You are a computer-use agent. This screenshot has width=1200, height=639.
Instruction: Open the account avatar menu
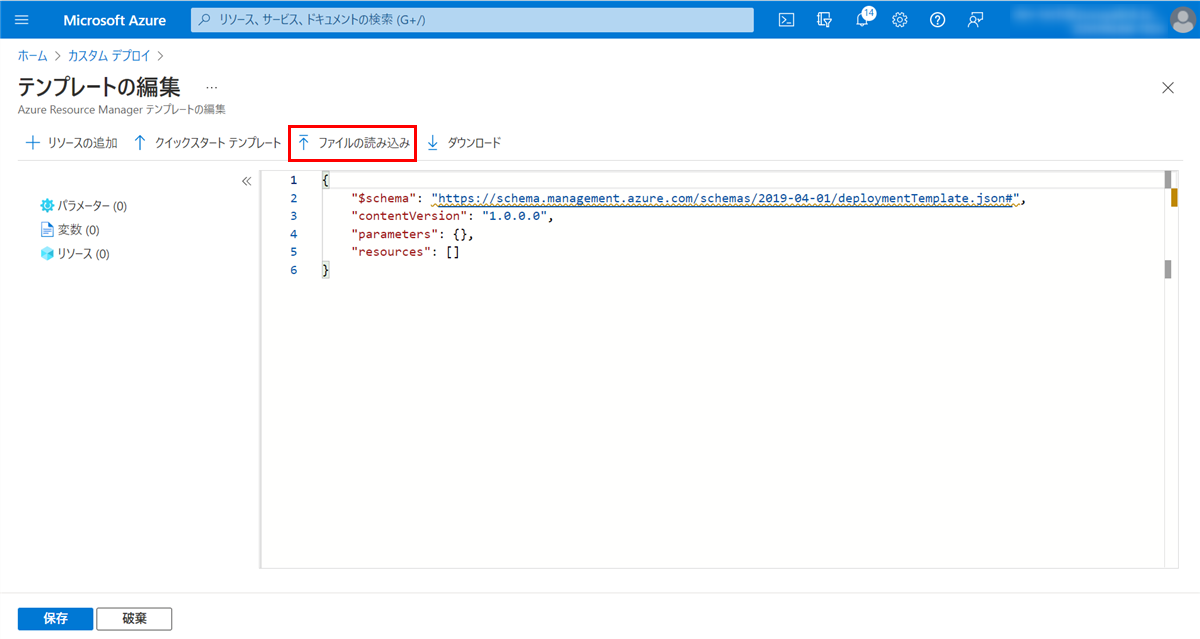1182,20
